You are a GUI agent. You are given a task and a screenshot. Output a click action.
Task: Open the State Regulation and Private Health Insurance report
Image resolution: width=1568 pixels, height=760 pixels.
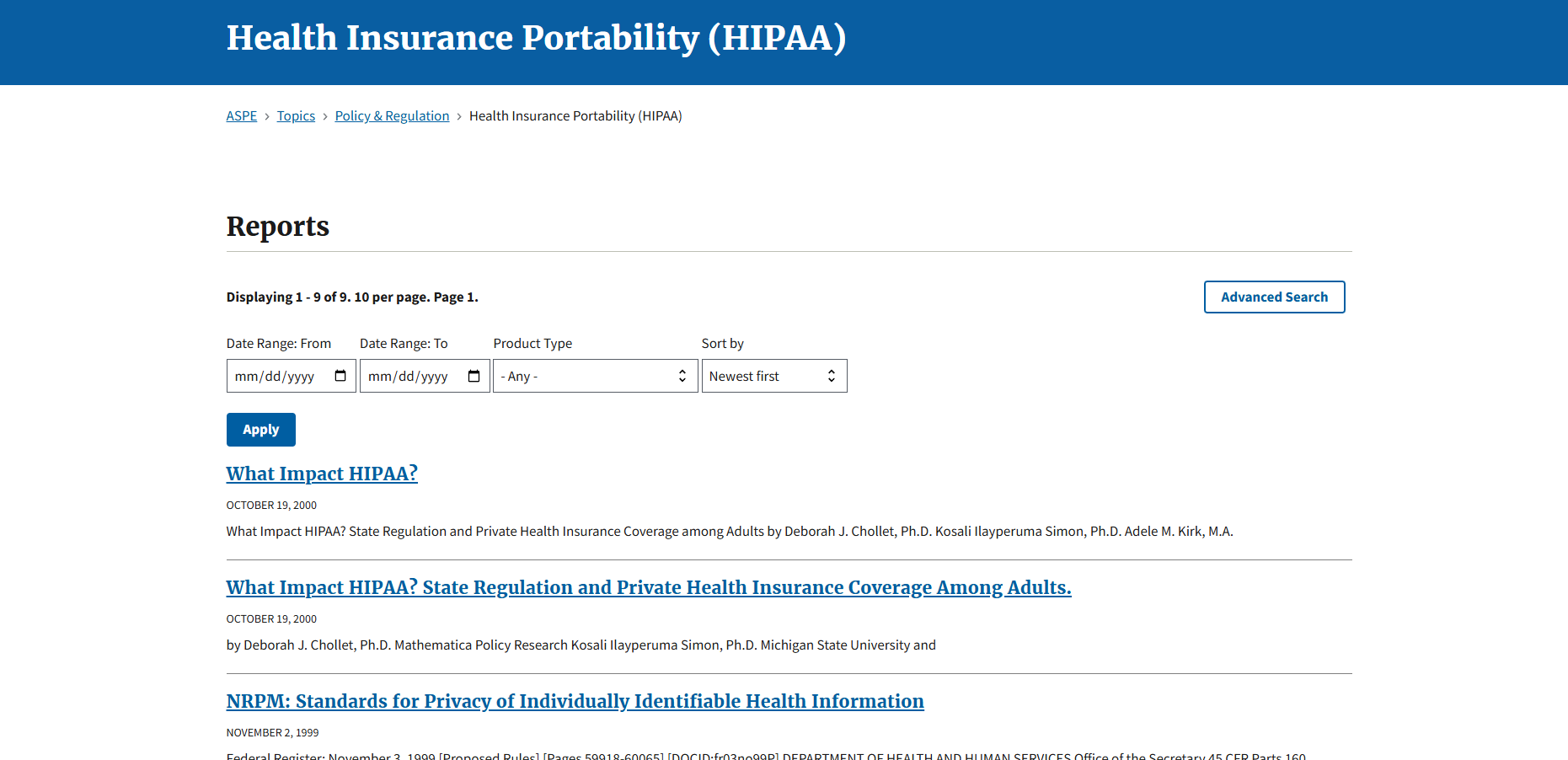648,587
